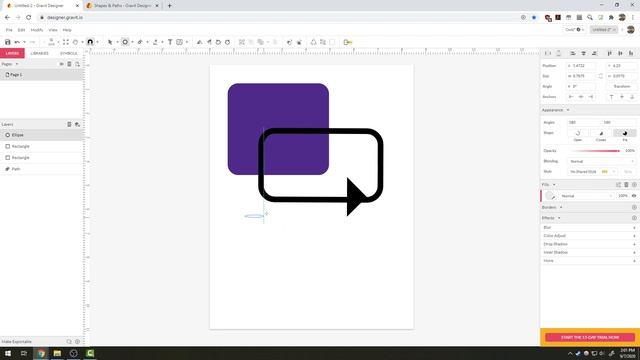
Task: Align selection to left edges
Action: (573, 53)
